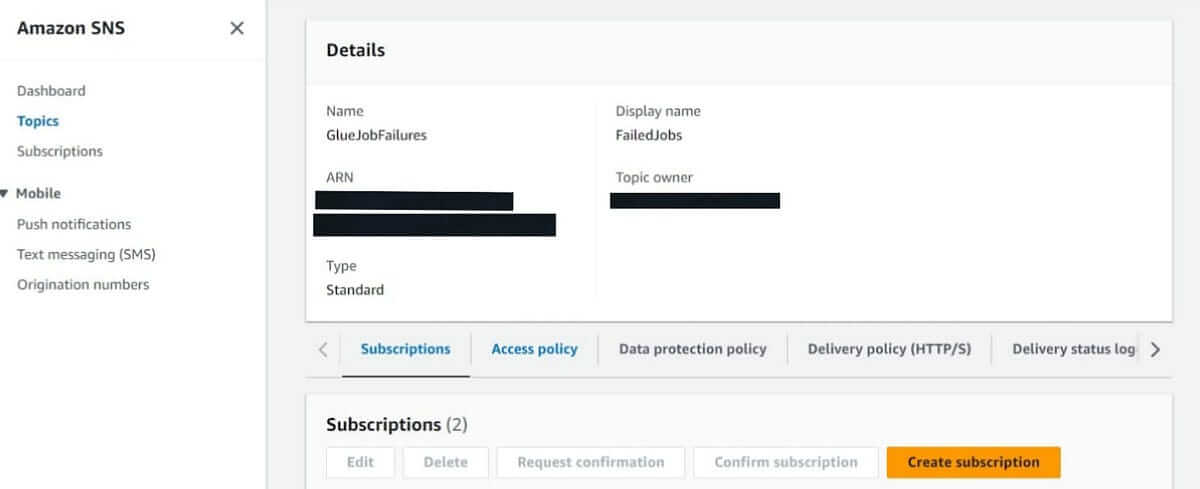The image size is (1200, 489).
Task: Switch to the Subscriptions tab
Action: pyautogui.click(x=405, y=349)
